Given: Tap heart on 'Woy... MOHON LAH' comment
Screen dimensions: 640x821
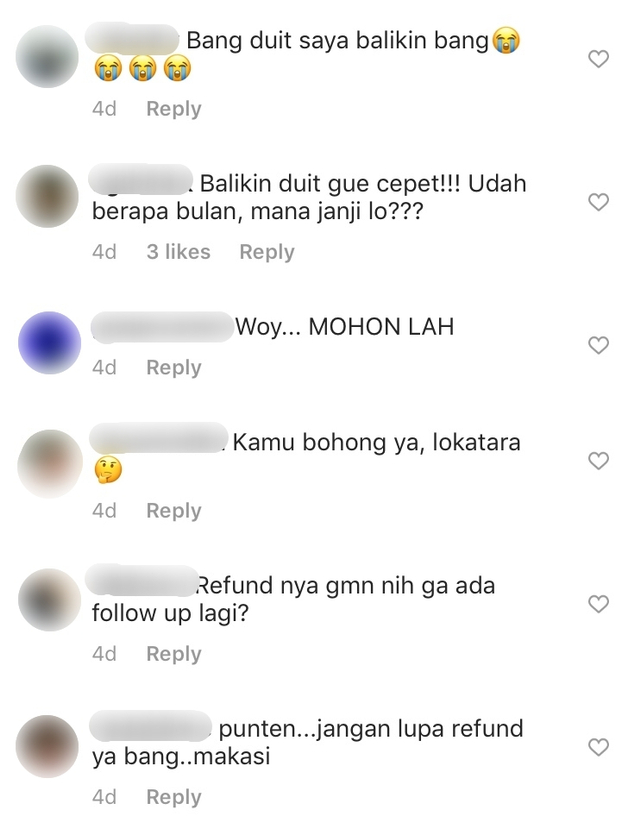Looking at the screenshot, I should [598, 345].
